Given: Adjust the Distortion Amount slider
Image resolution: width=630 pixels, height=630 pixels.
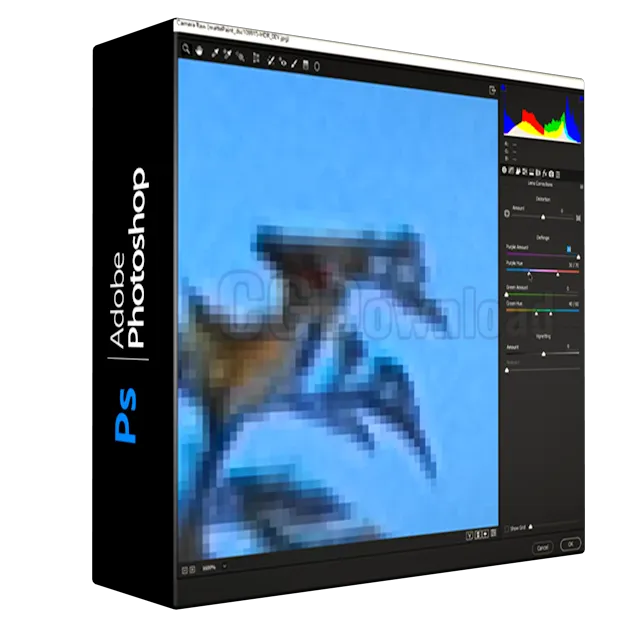Looking at the screenshot, I should pos(543,217).
